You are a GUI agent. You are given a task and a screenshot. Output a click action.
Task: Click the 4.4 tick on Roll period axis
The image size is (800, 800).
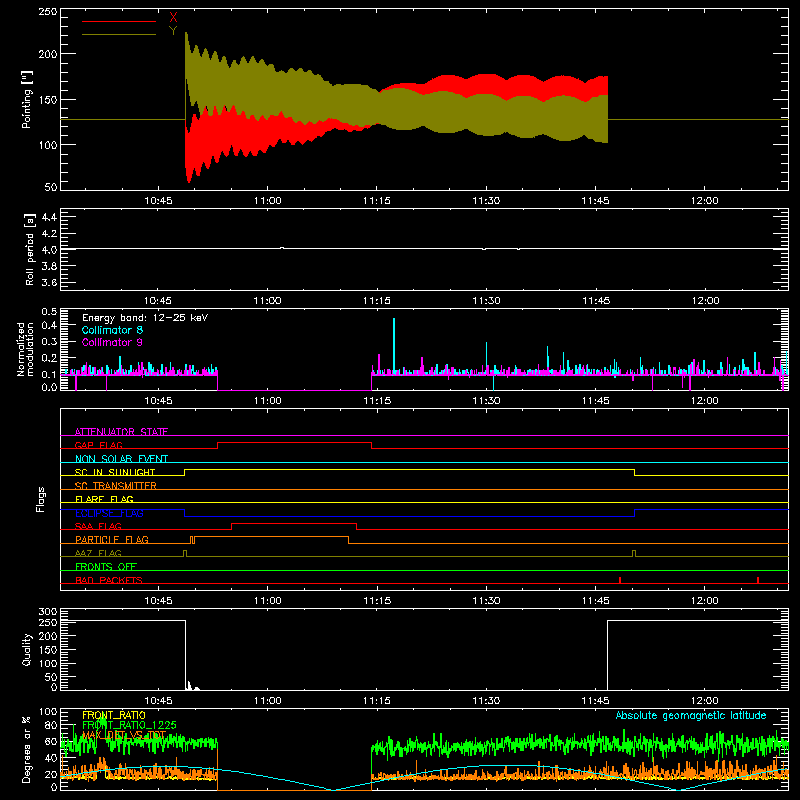click(49, 217)
